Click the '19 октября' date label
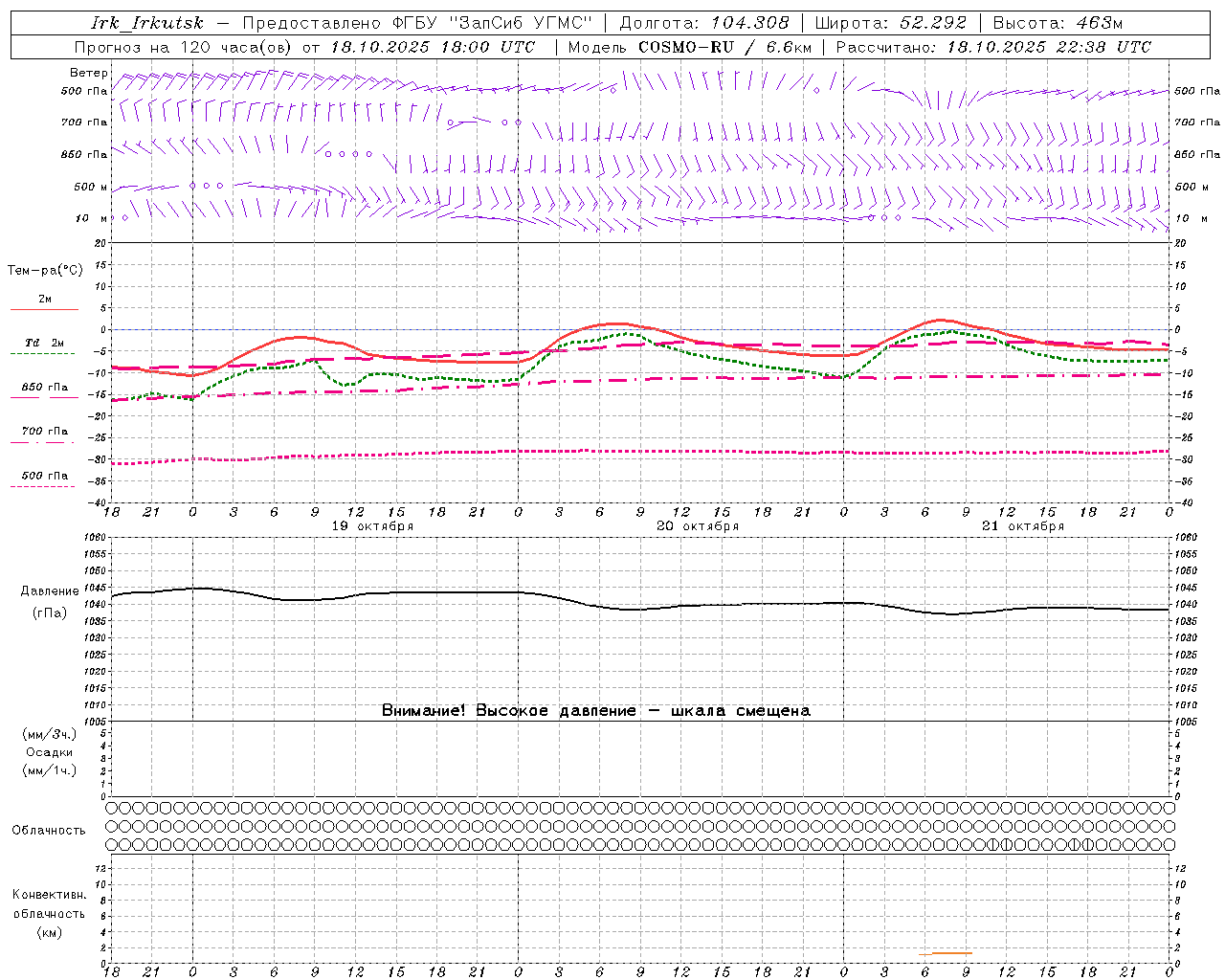 click(x=372, y=526)
